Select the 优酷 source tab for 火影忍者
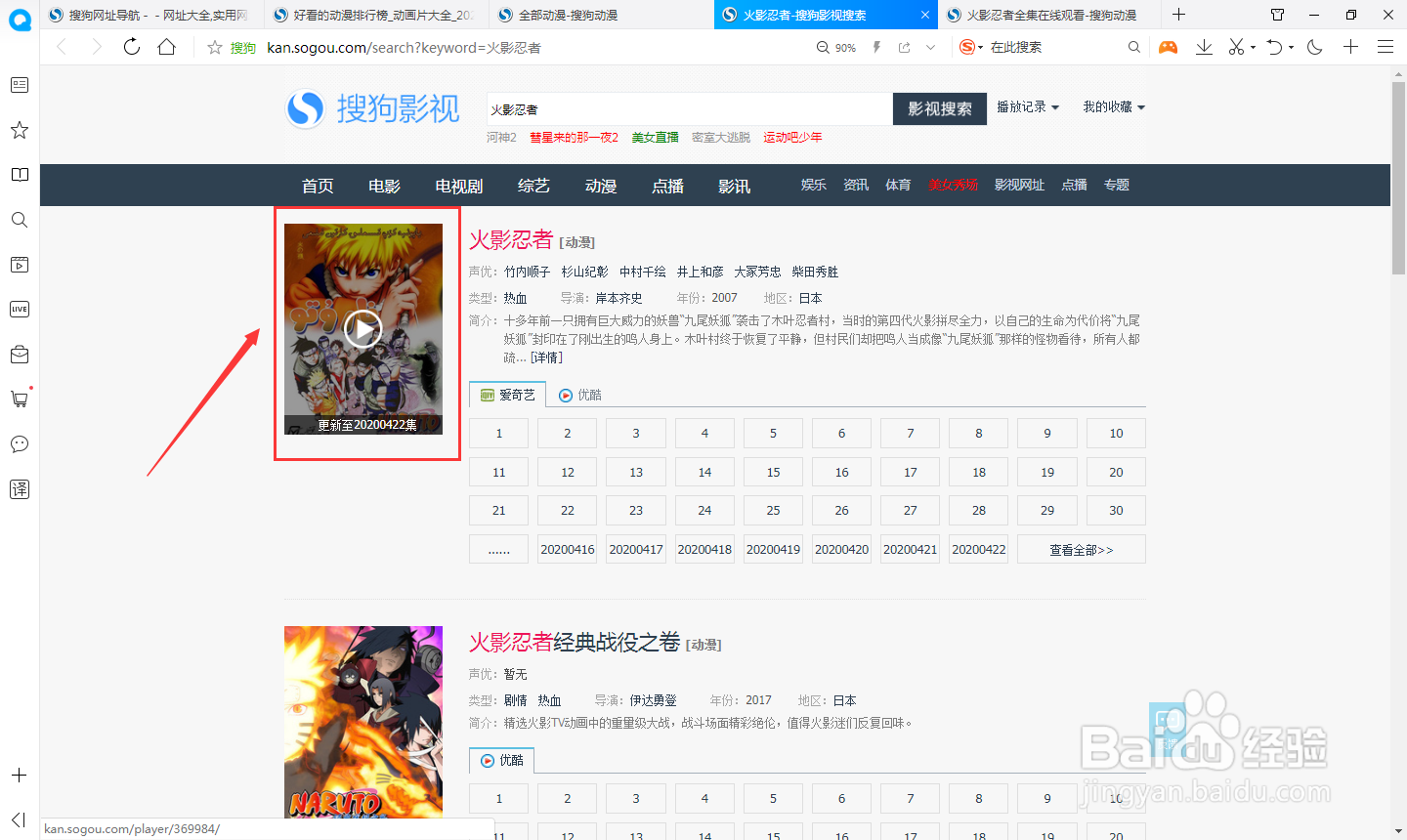 [580, 395]
